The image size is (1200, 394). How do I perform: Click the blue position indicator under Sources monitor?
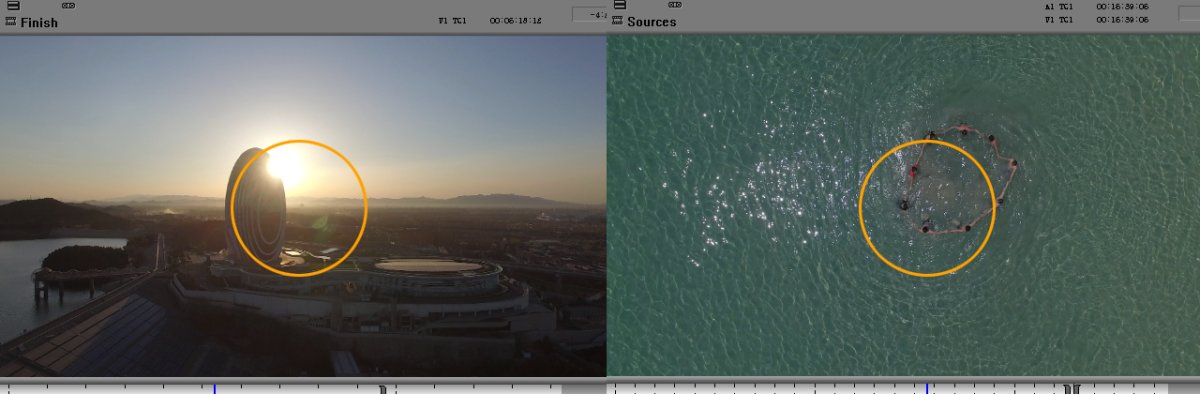tap(926, 388)
